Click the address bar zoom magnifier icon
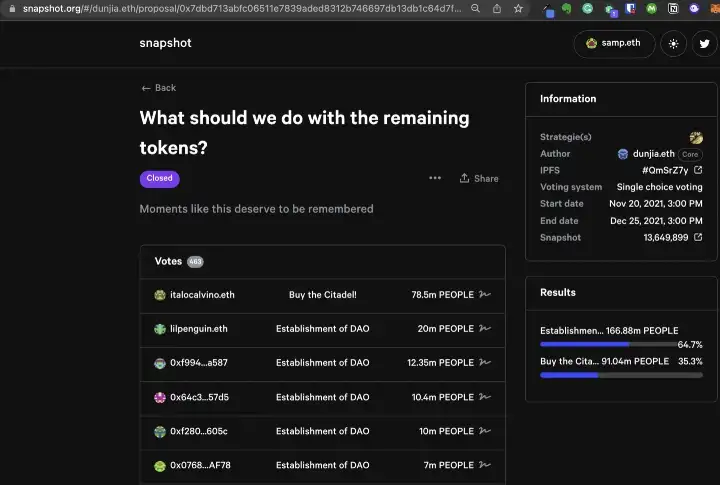The height and width of the screenshot is (485, 720). [475, 8]
